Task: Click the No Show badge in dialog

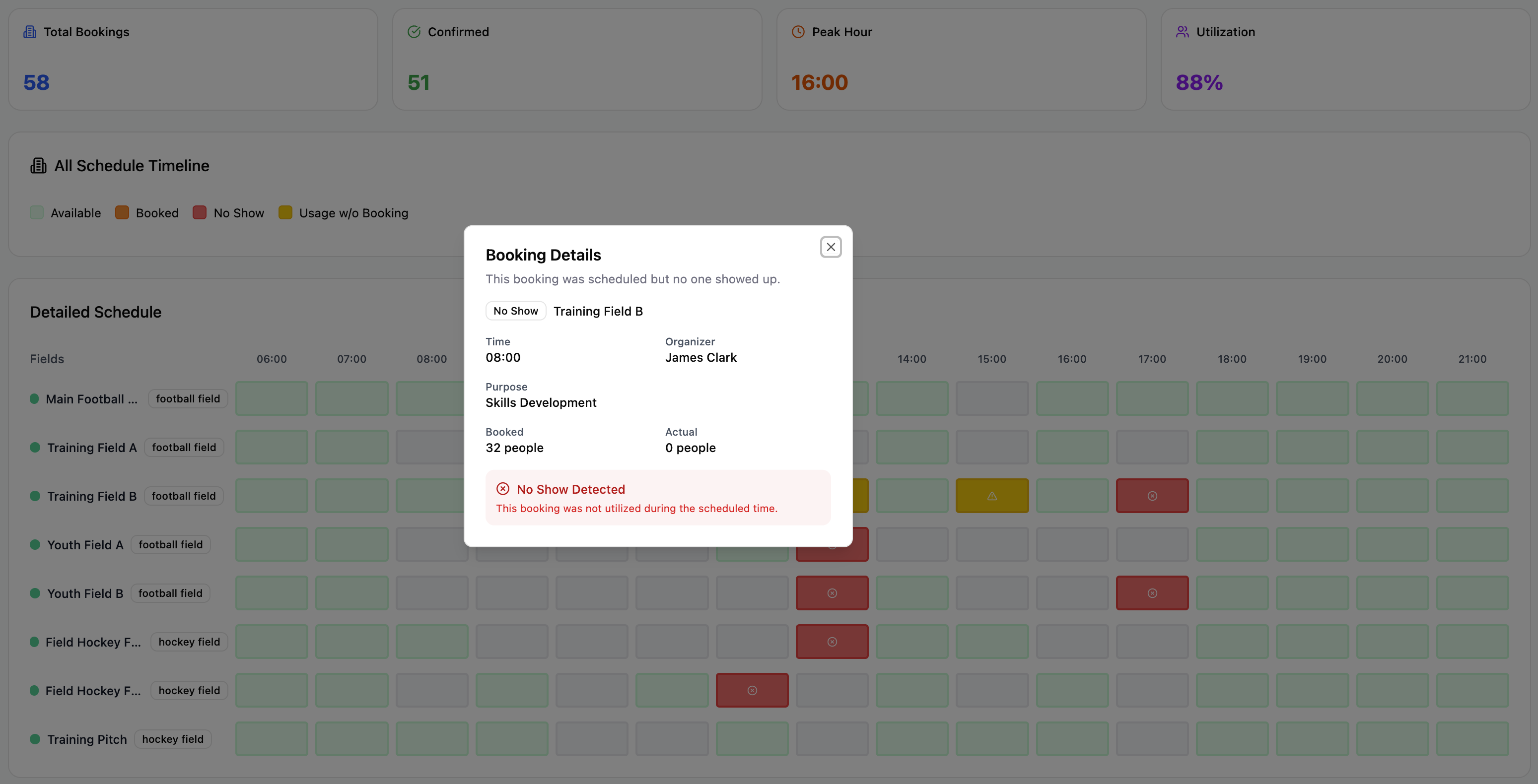Action: [x=515, y=311]
